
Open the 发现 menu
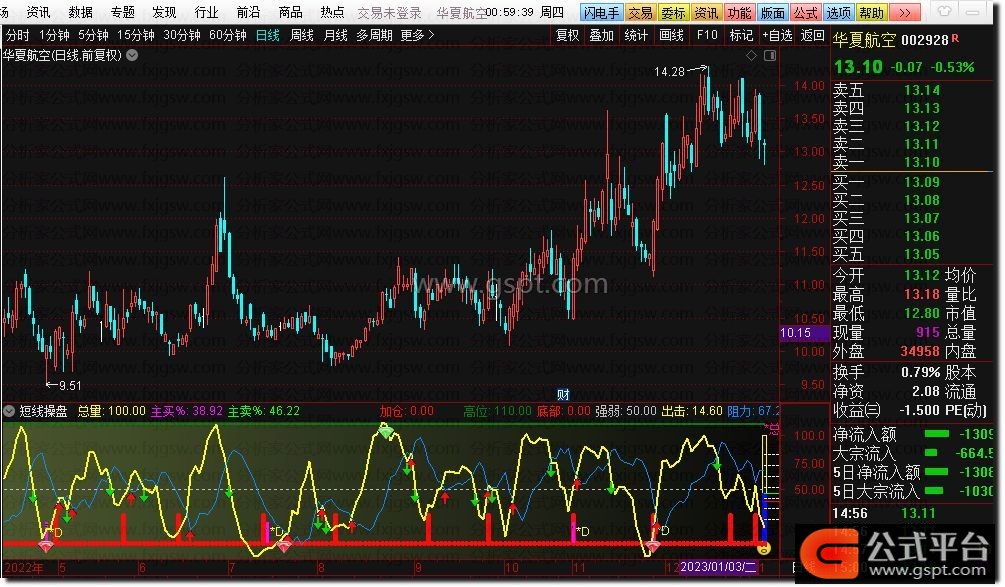[x=164, y=12]
